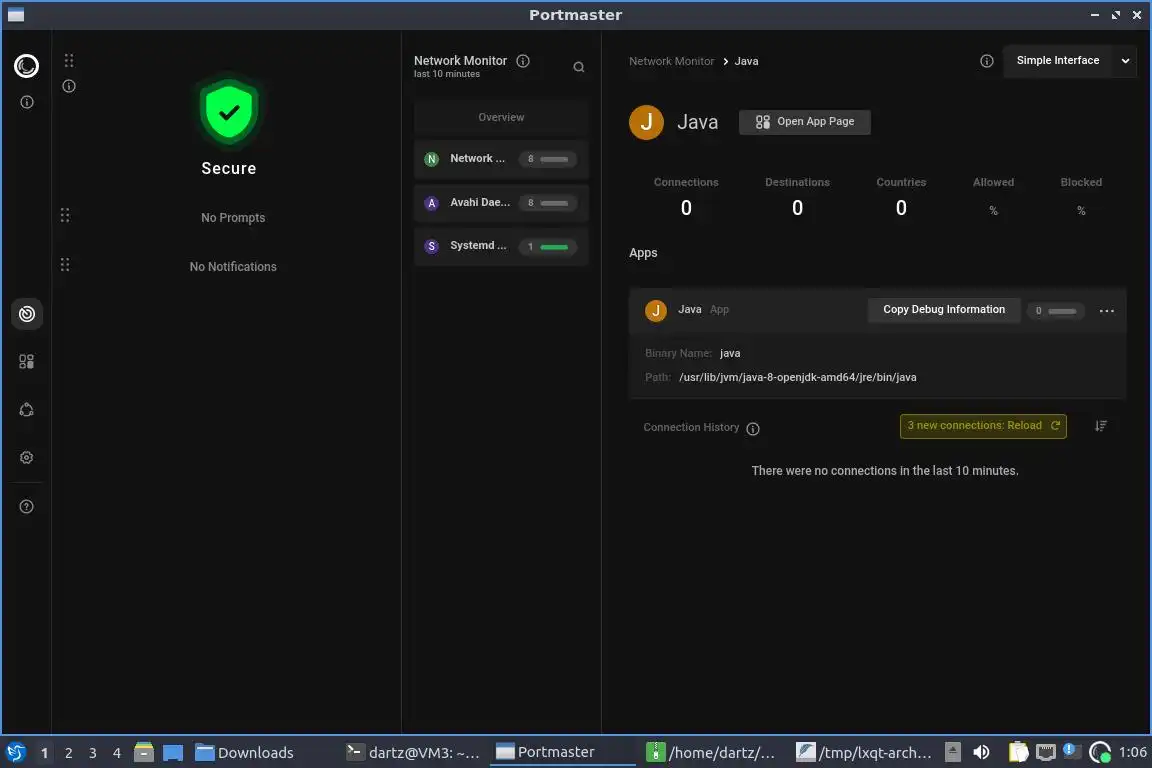Click info icon left of Simple Interface

tap(987, 61)
